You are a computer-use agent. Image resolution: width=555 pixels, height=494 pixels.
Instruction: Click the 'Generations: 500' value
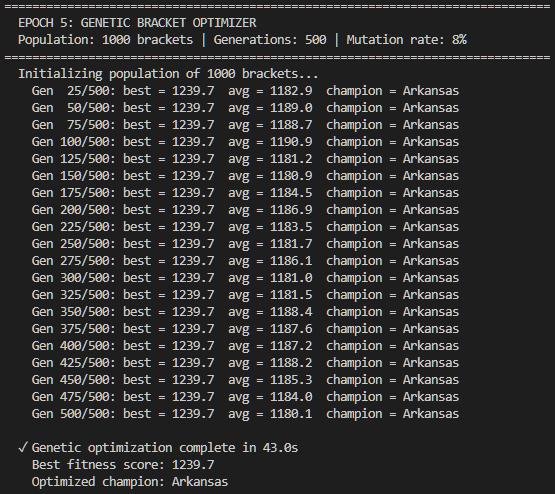(x=270, y=40)
